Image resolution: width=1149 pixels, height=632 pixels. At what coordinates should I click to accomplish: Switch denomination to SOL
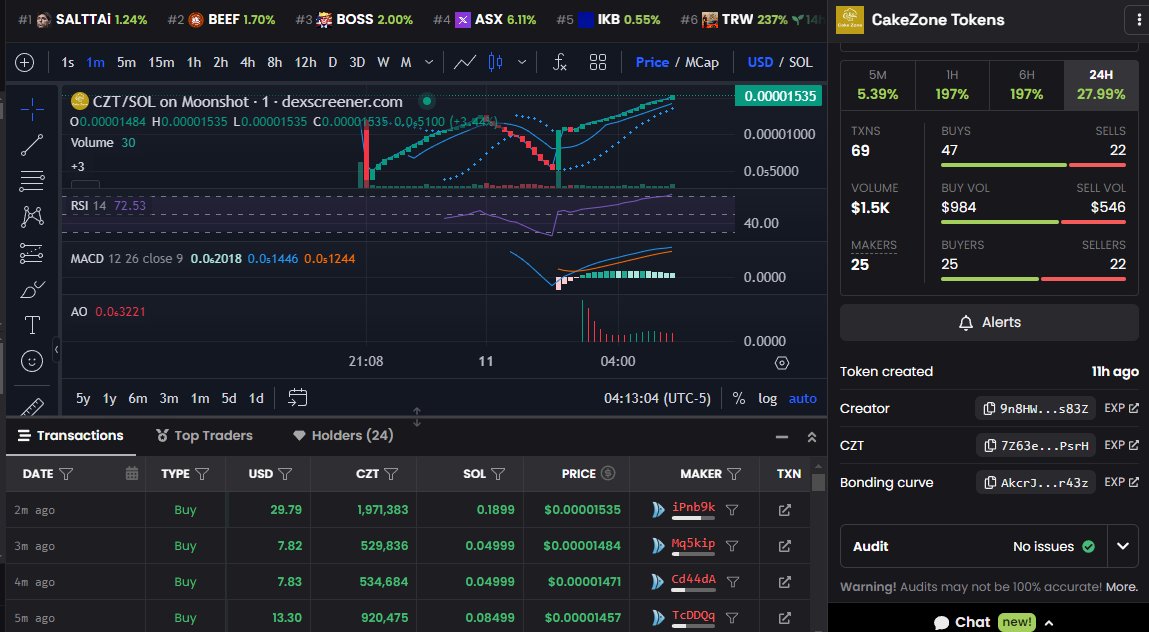(x=800, y=62)
